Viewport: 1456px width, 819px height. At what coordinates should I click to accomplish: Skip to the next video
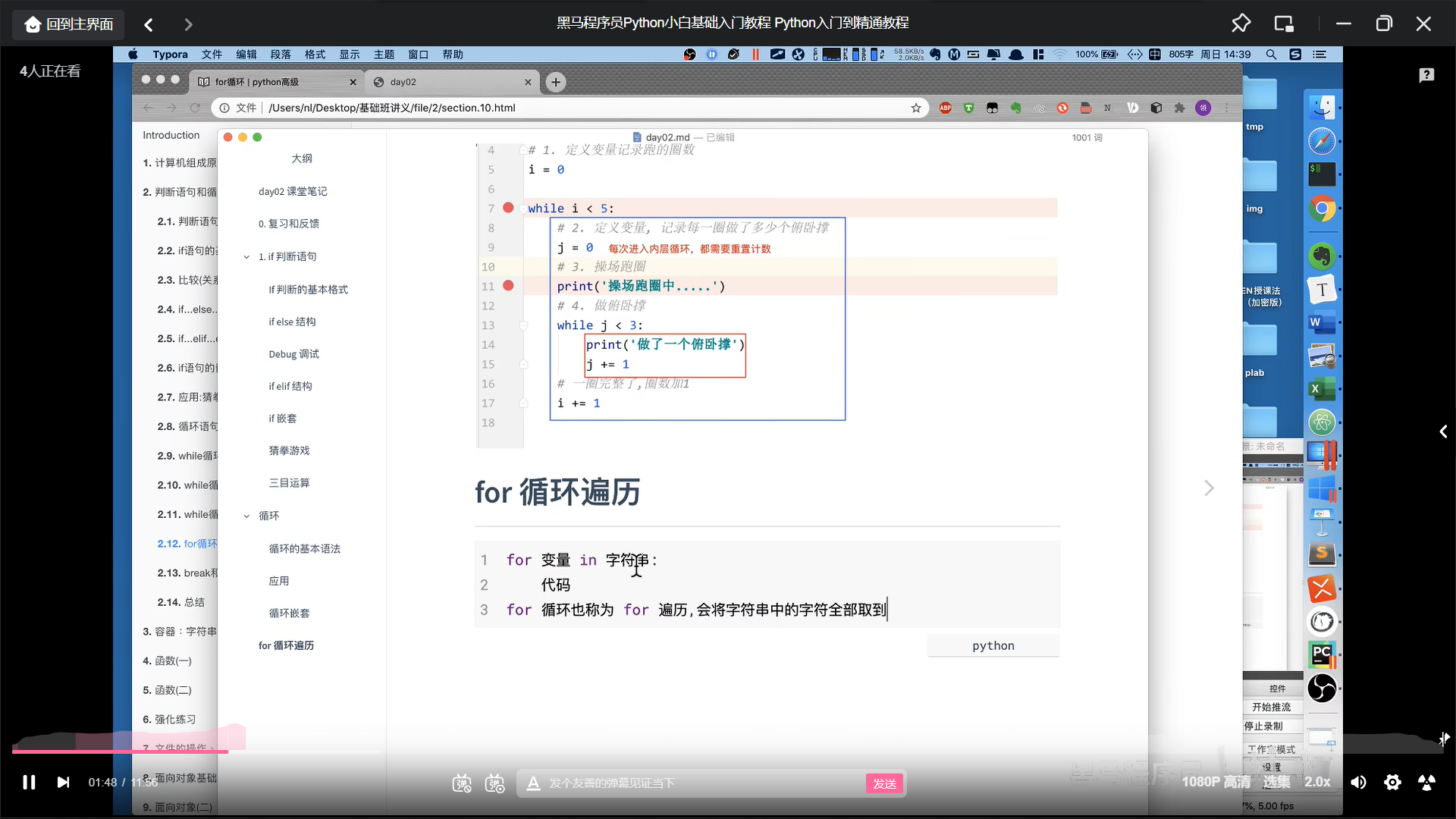(64, 782)
